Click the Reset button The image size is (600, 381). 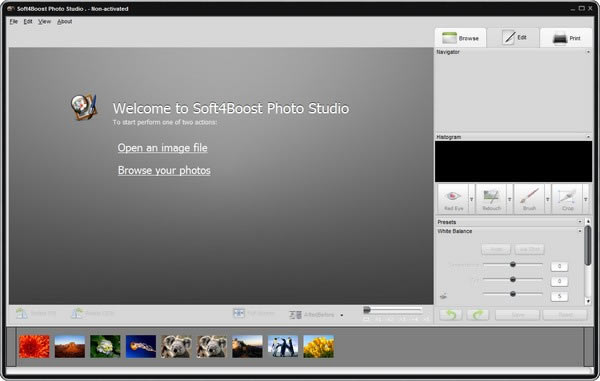pos(565,315)
